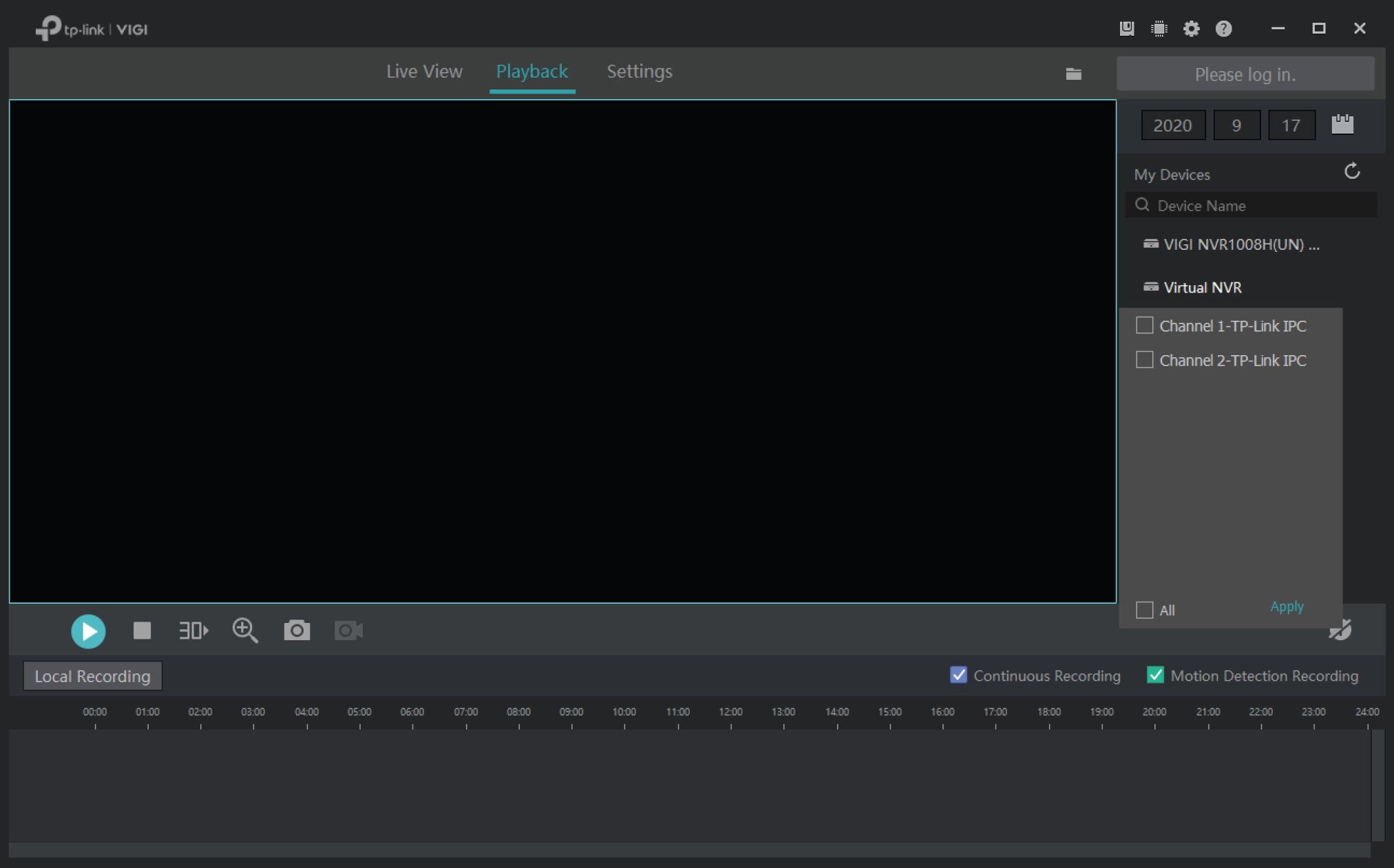Open the calendar date picker icon

pos(1342,125)
